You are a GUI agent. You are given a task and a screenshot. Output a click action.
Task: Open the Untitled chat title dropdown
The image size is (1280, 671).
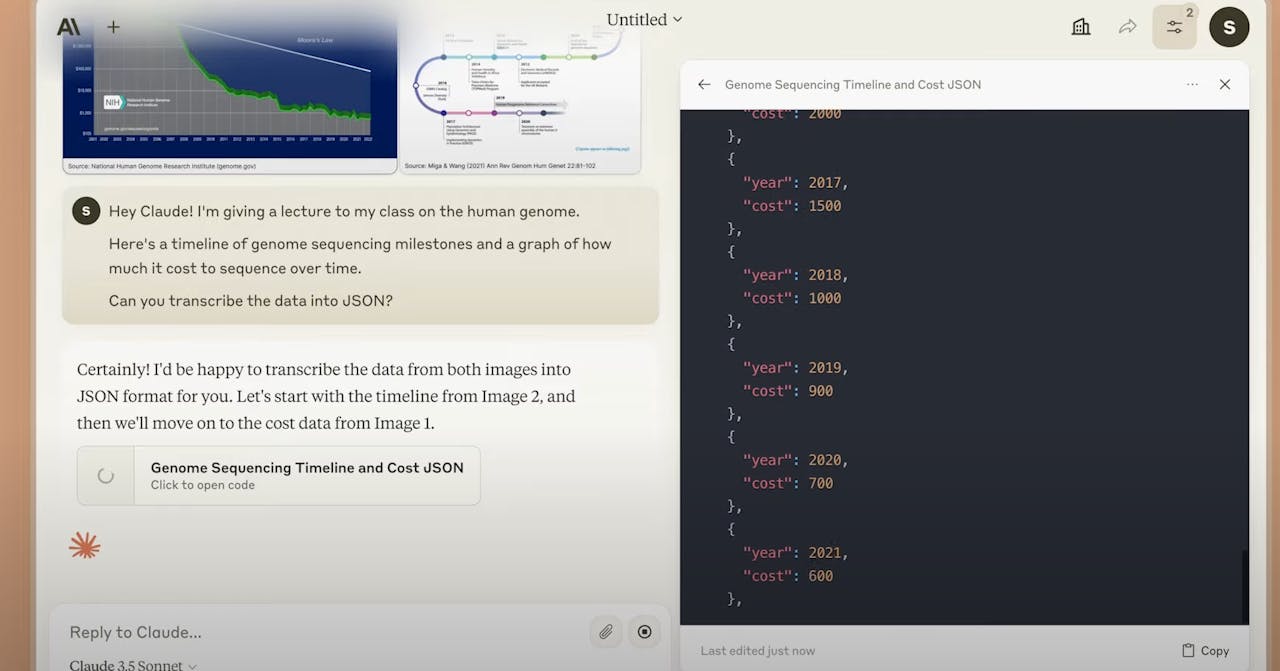pos(644,19)
